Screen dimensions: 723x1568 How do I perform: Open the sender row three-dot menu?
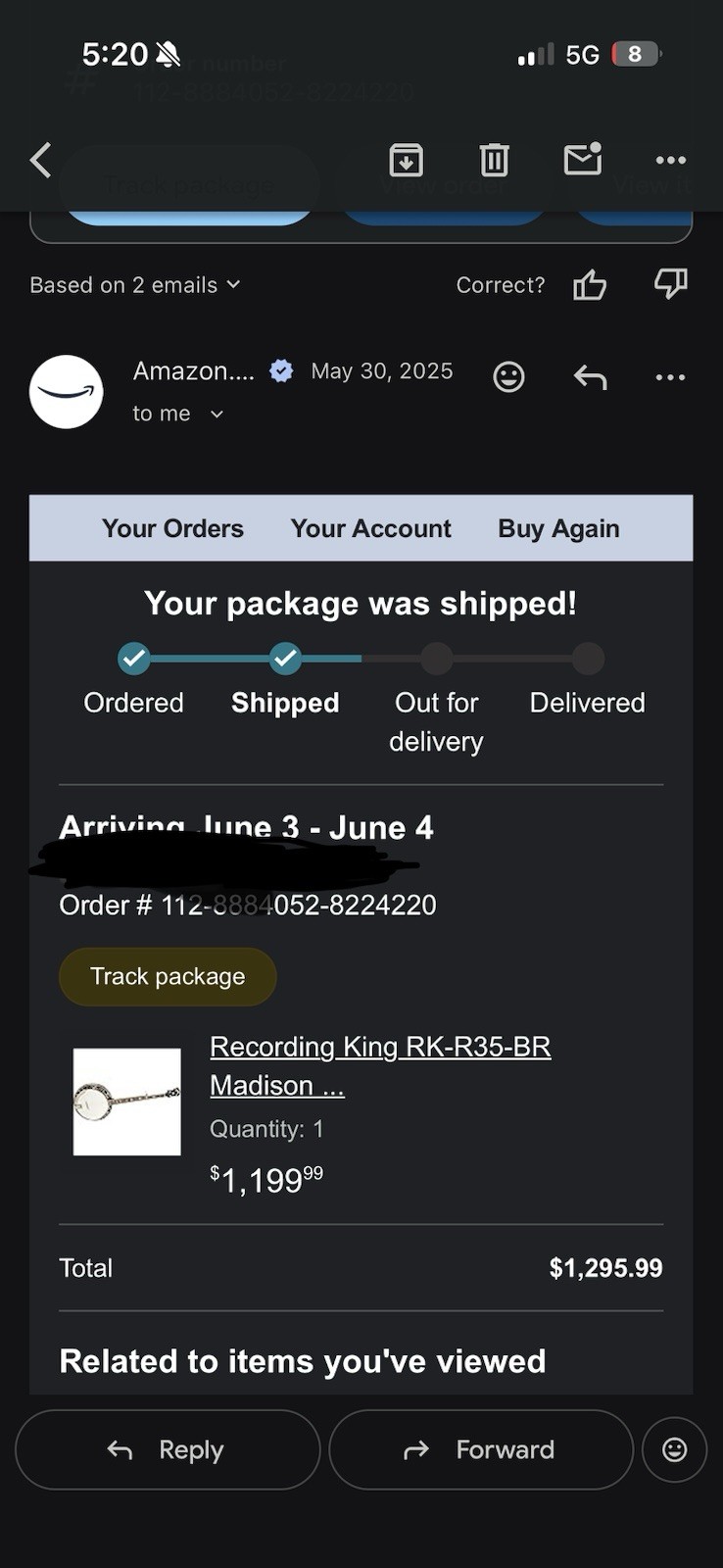(x=671, y=377)
